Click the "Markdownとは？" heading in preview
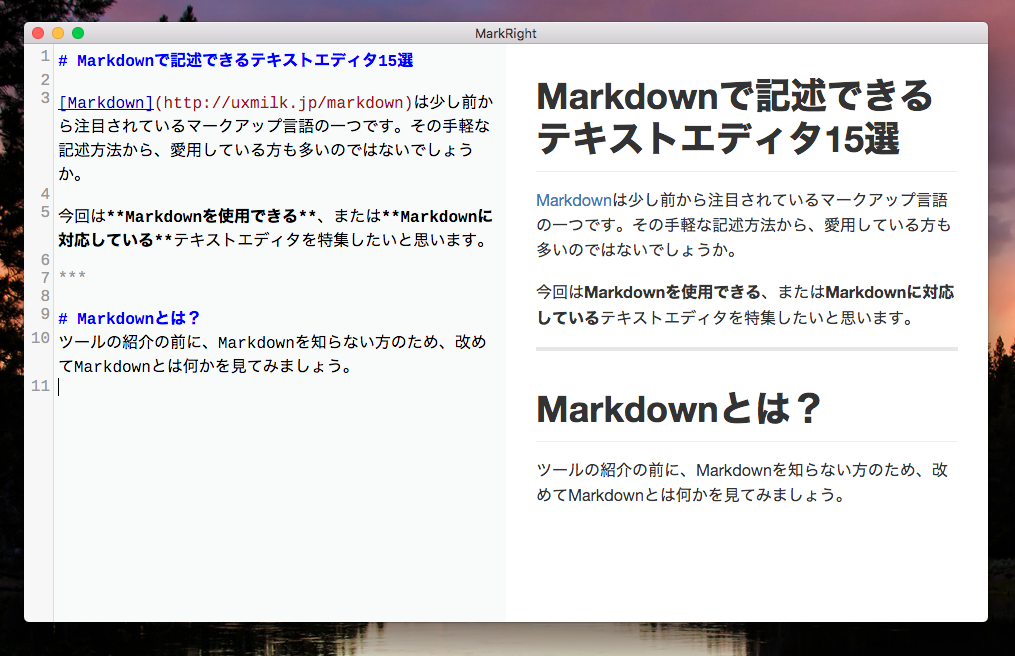The height and width of the screenshot is (656, 1015). [x=679, y=409]
